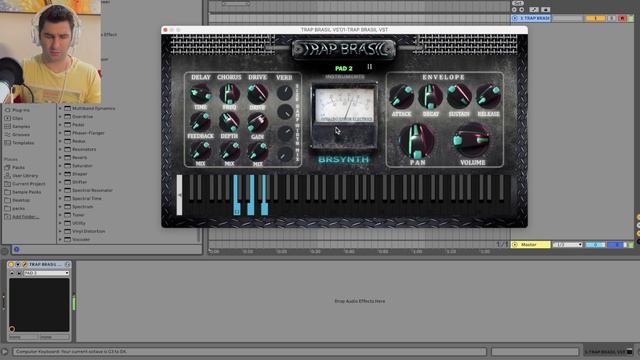Screen dimensions: 640x360
Task: Expand the Multiband Dynamics device entry
Action: pos(60,109)
